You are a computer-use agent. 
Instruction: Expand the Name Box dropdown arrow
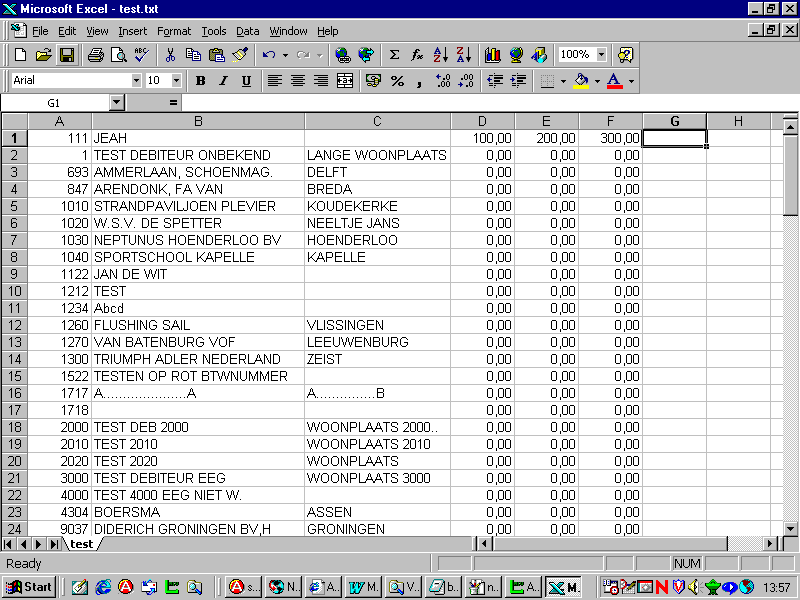pyautogui.click(x=117, y=102)
